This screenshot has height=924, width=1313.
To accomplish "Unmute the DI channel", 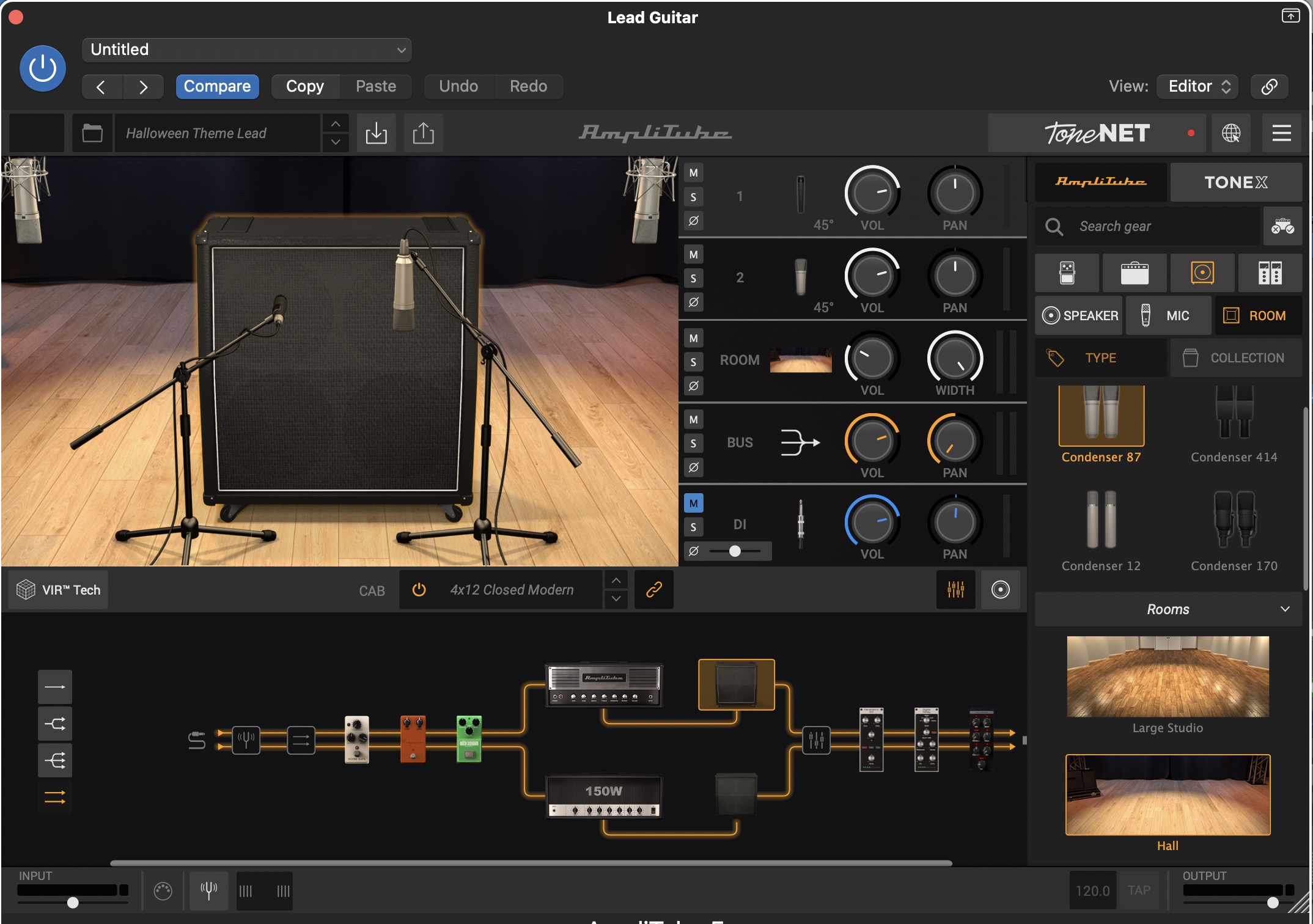I will pyautogui.click(x=693, y=504).
